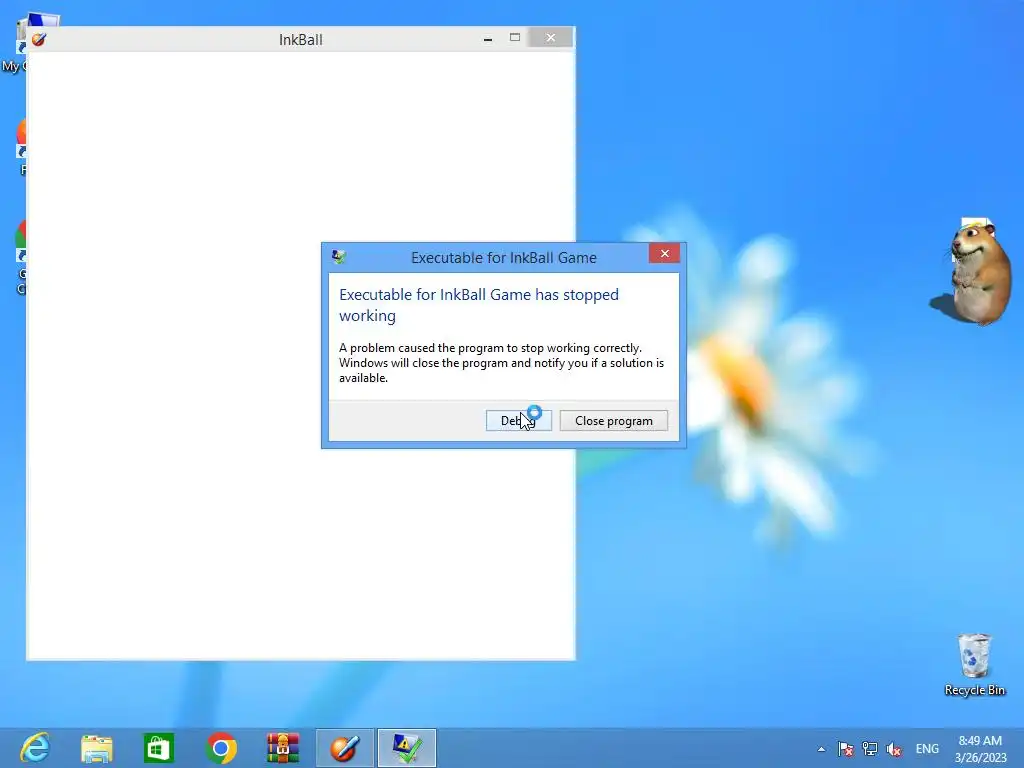Click the InkBall window's title bar icon
The height and width of the screenshot is (768, 1024).
(x=39, y=39)
